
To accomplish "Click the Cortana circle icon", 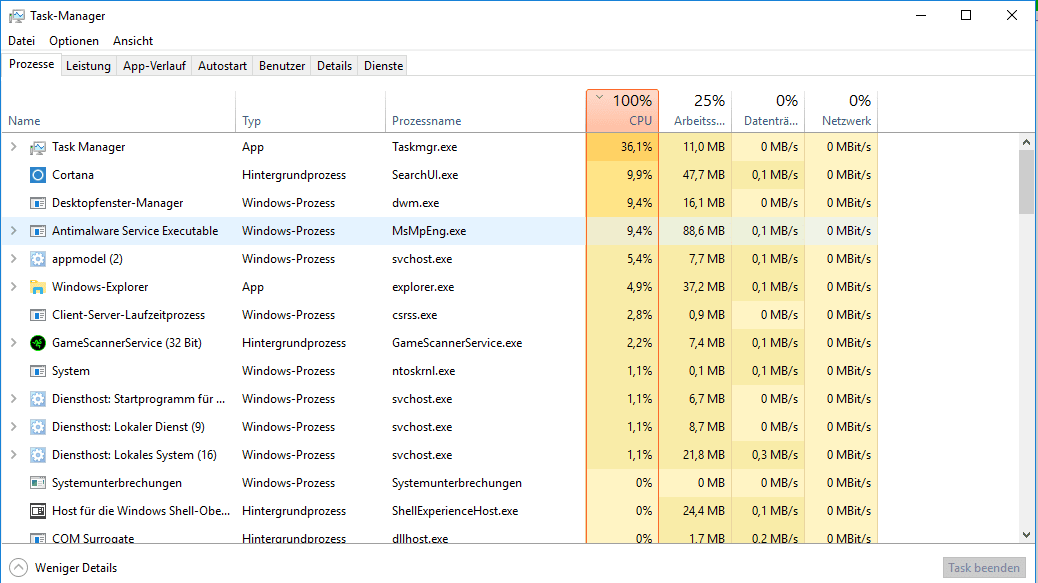I will (x=38, y=175).
